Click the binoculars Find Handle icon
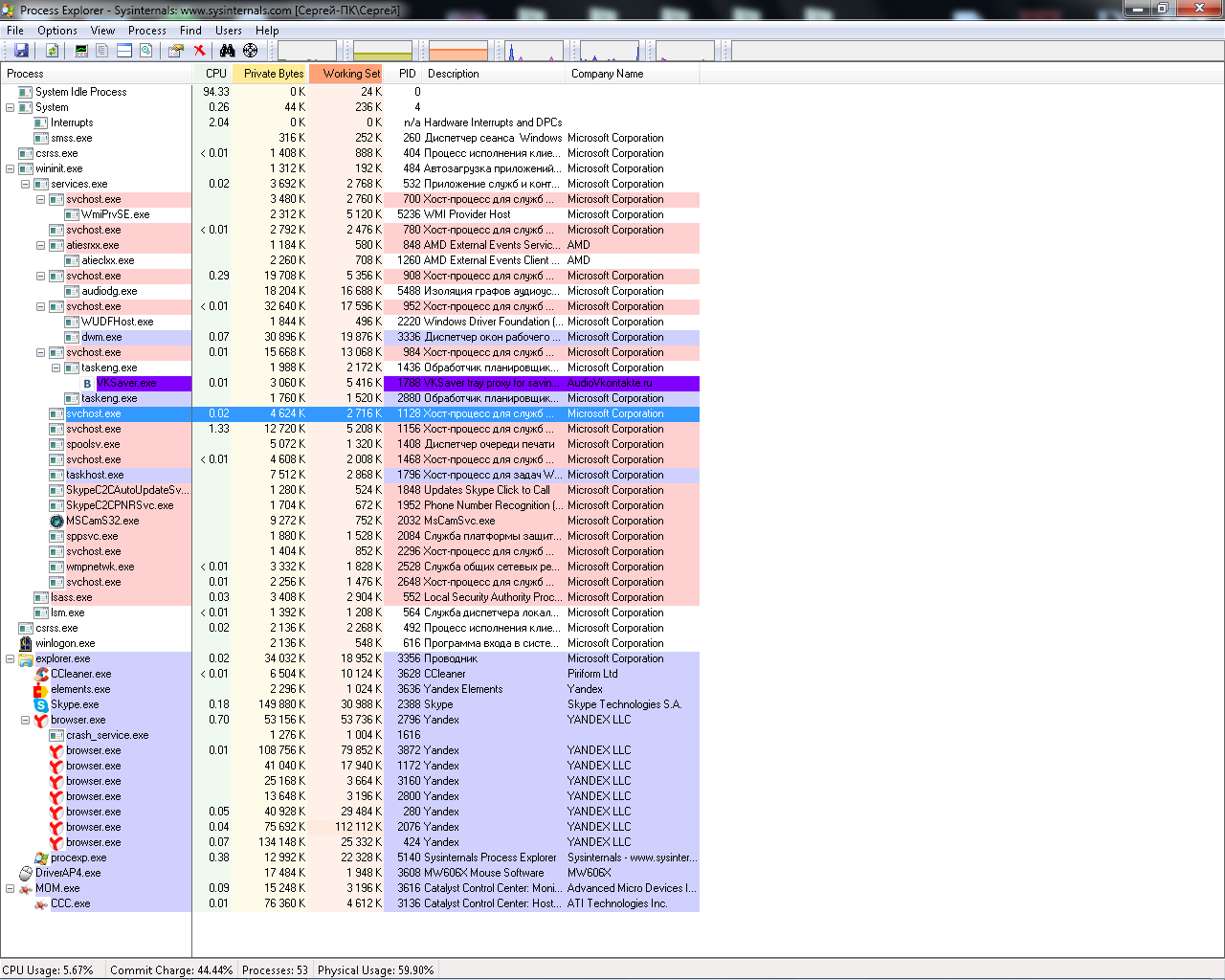Image resolution: width=1225 pixels, height=980 pixels. (x=227, y=50)
